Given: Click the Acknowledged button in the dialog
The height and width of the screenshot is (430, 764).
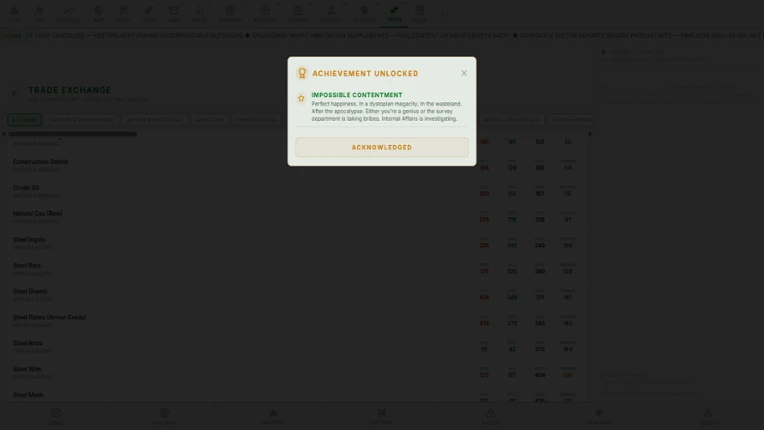Looking at the screenshot, I should click(382, 147).
